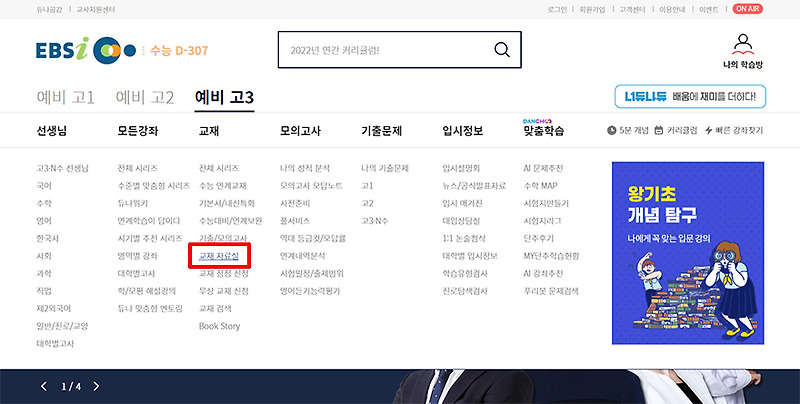Open Book Story link
This screenshot has width=800, height=404.
pos(219,326)
